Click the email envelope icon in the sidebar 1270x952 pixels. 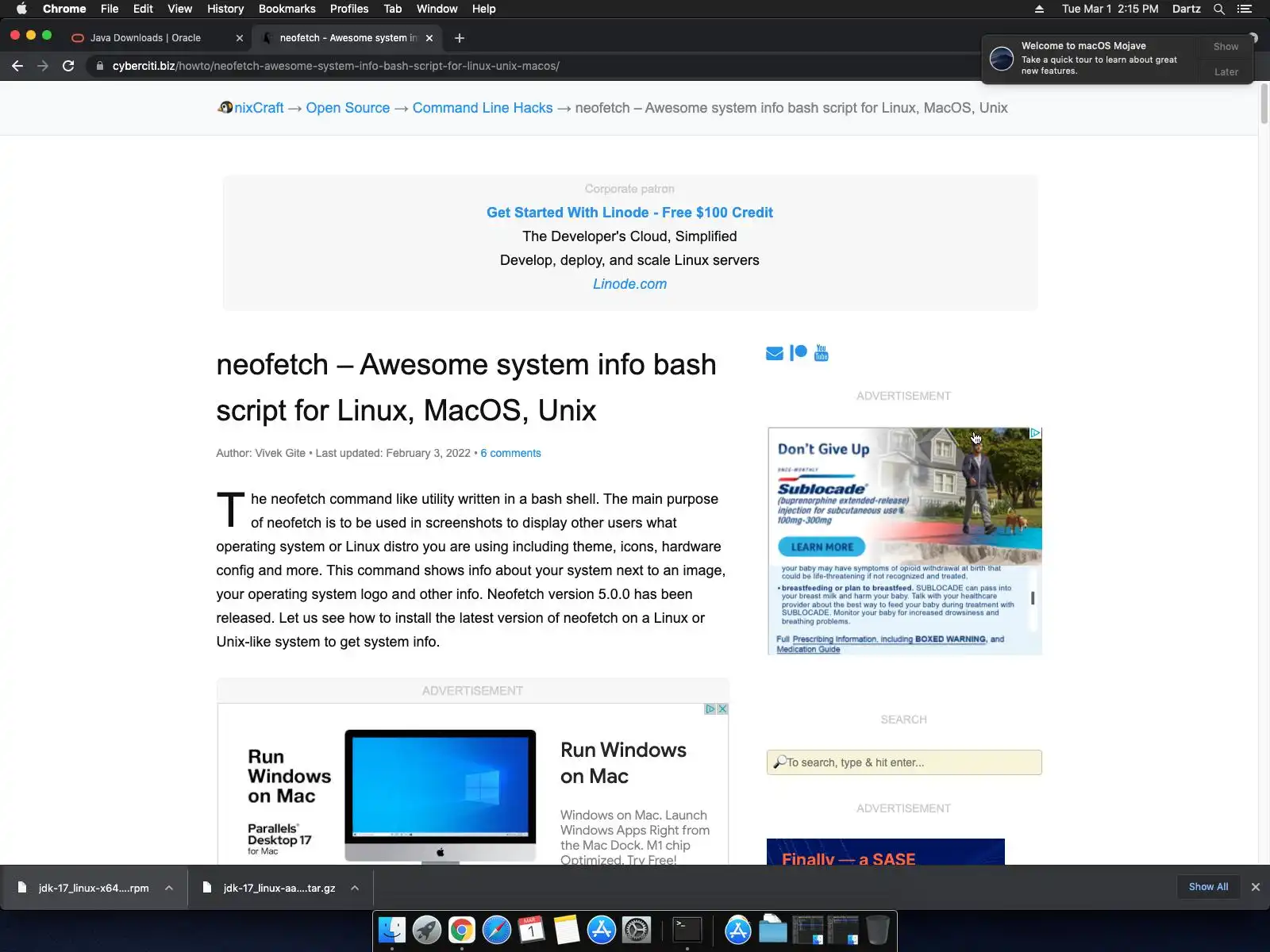775,353
